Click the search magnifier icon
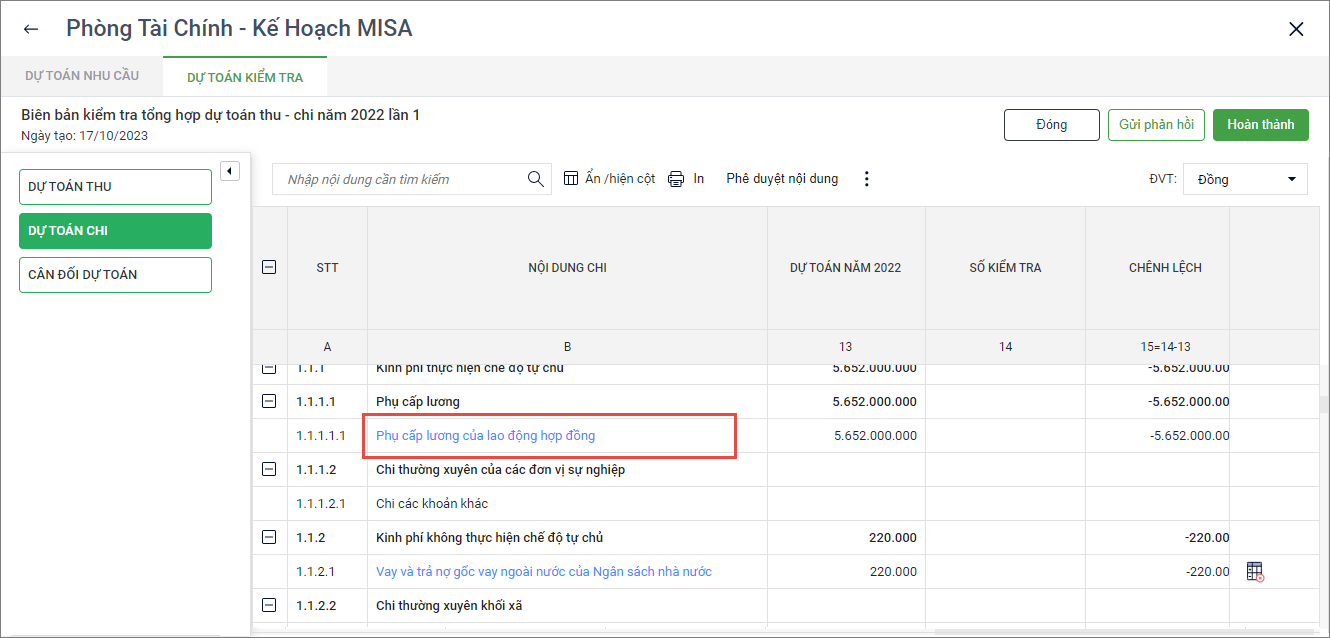The width and height of the screenshot is (1330, 638). tap(536, 179)
